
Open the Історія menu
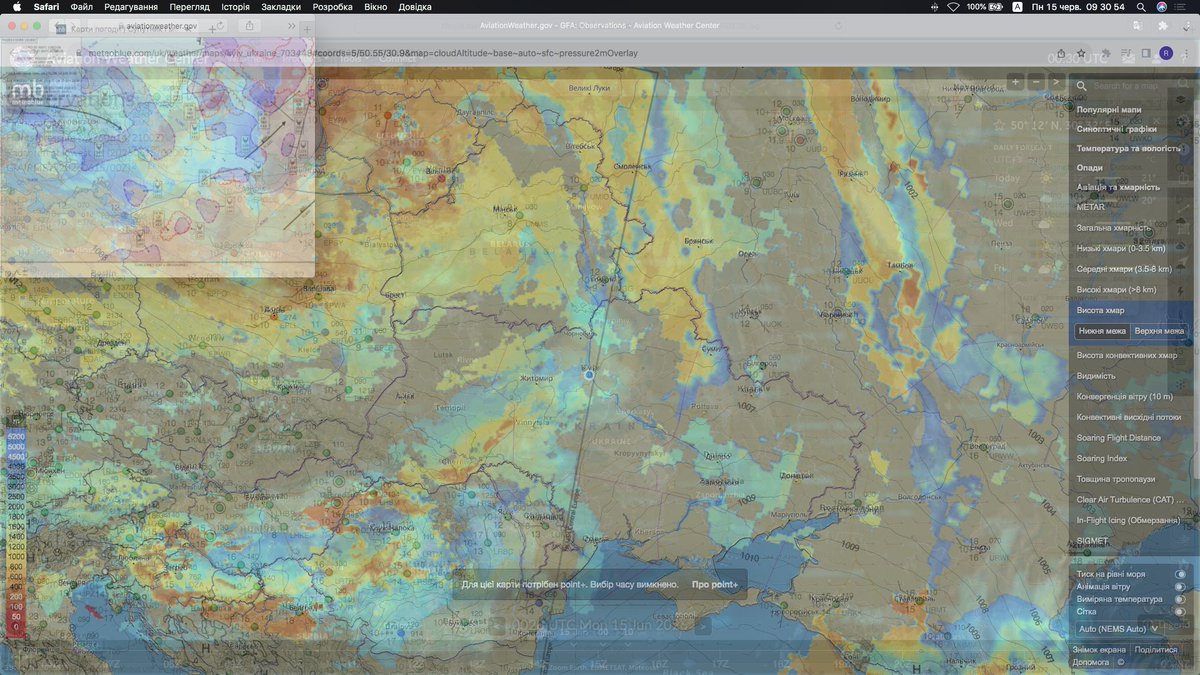(235, 6)
